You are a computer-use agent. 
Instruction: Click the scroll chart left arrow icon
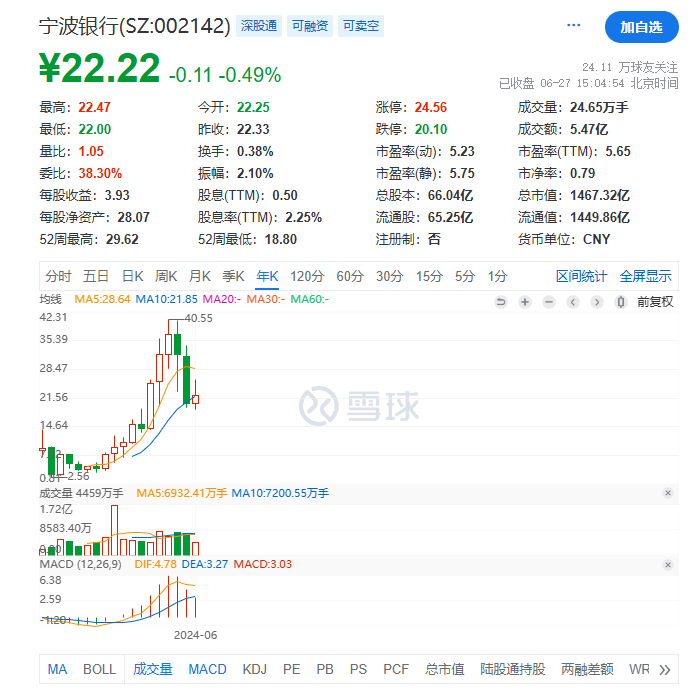[573, 302]
